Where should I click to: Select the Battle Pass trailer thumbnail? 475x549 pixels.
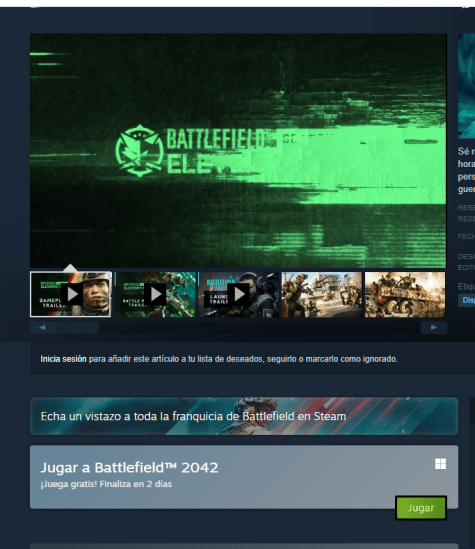(x=155, y=294)
